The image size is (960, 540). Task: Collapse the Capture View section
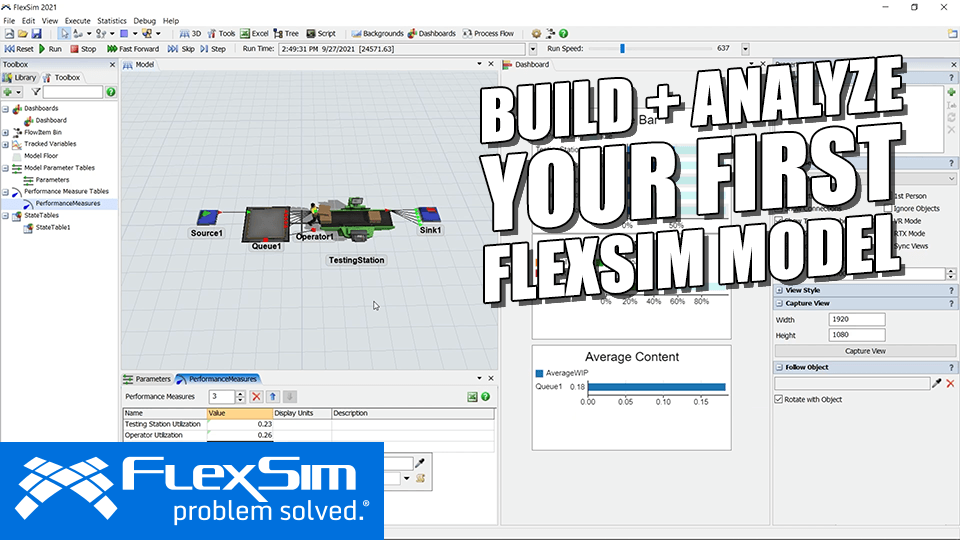[x=779, y=303]
